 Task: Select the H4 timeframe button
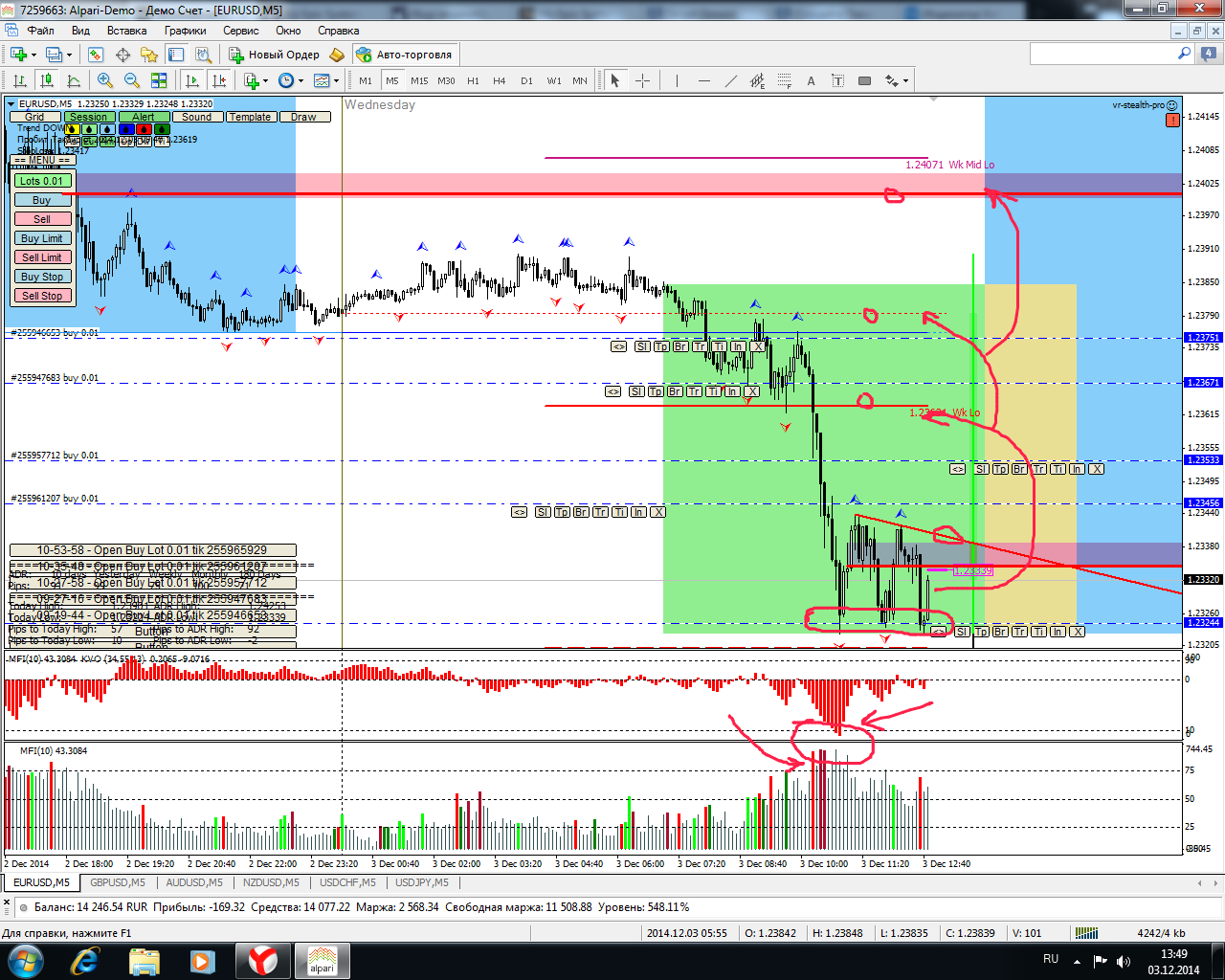500,80
